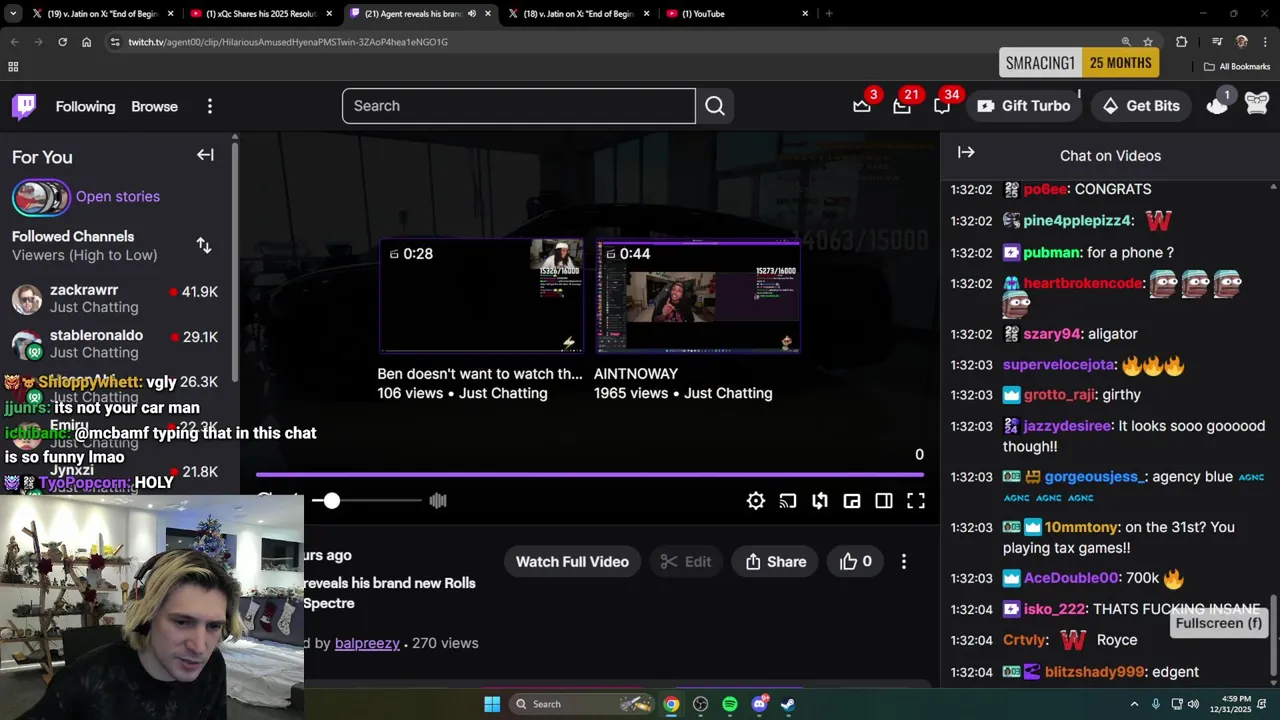The image size is (1280, 720).
Task: Share this clip
Action: (x=775, y=562)
